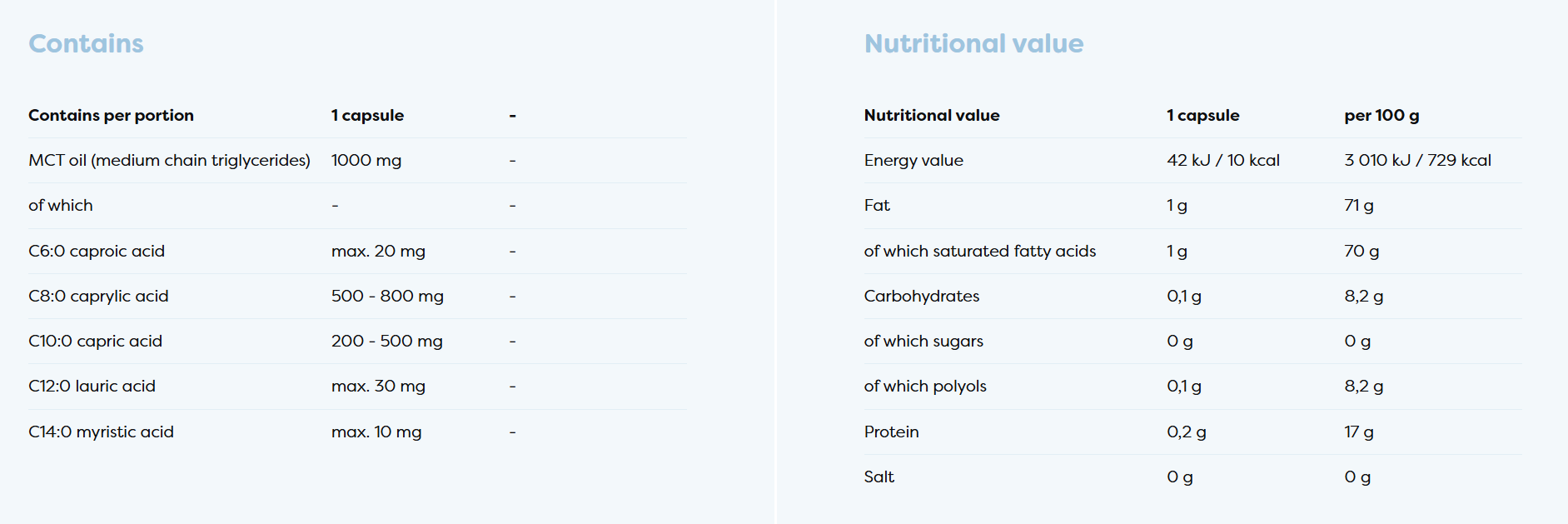Click Contains per portion column header
The width and height of the screenshot is (1568, 524).
111,115
